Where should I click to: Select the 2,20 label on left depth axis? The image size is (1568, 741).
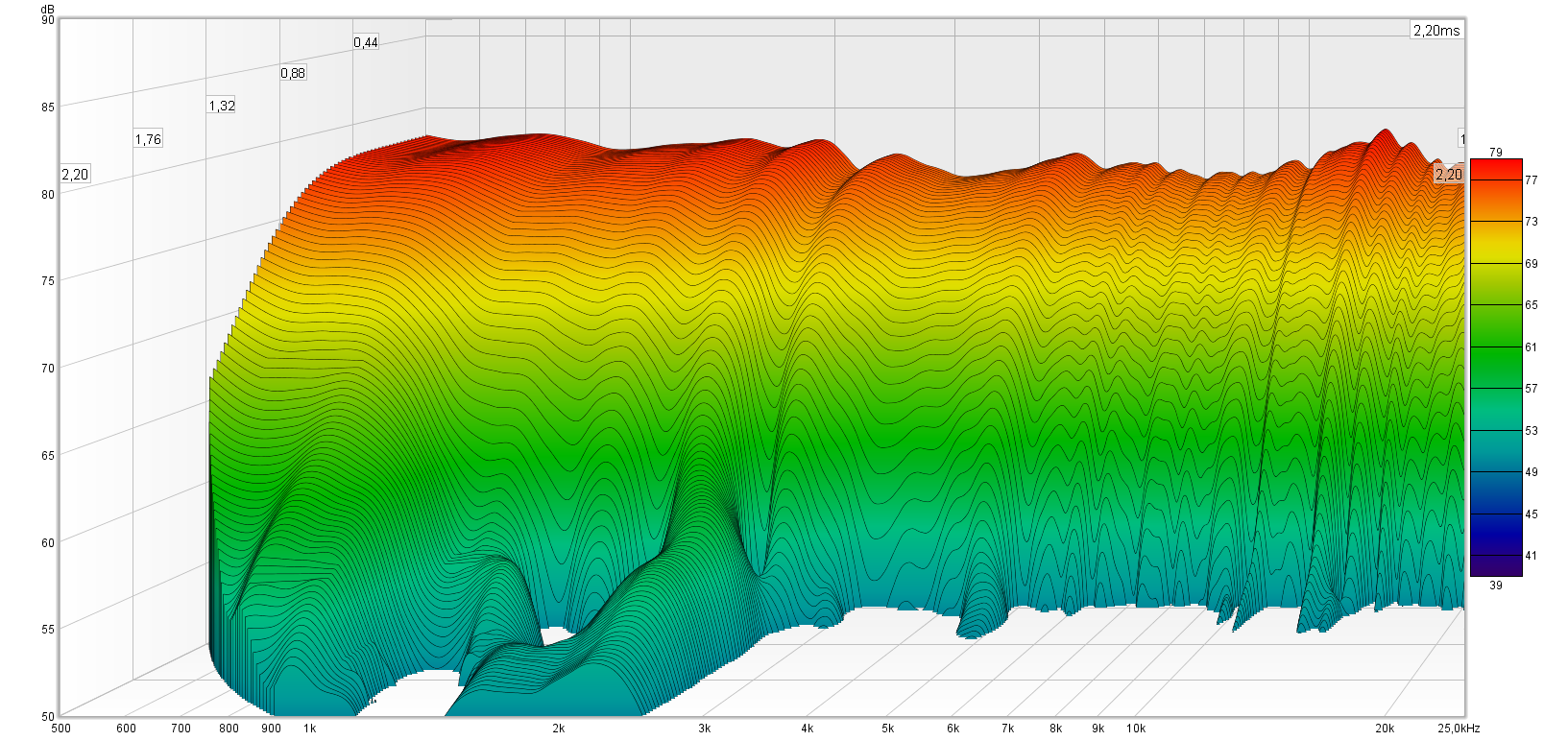[x=75, y=174]
